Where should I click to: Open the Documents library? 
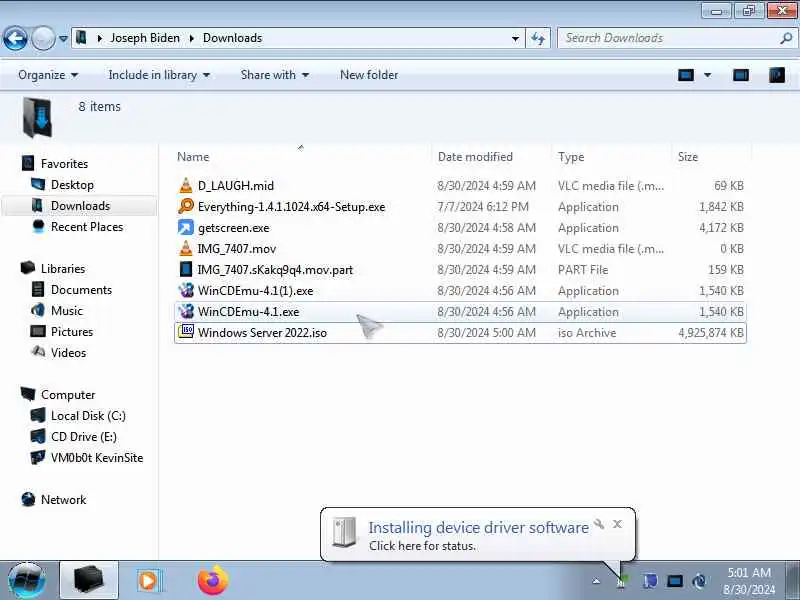(81, 290)
